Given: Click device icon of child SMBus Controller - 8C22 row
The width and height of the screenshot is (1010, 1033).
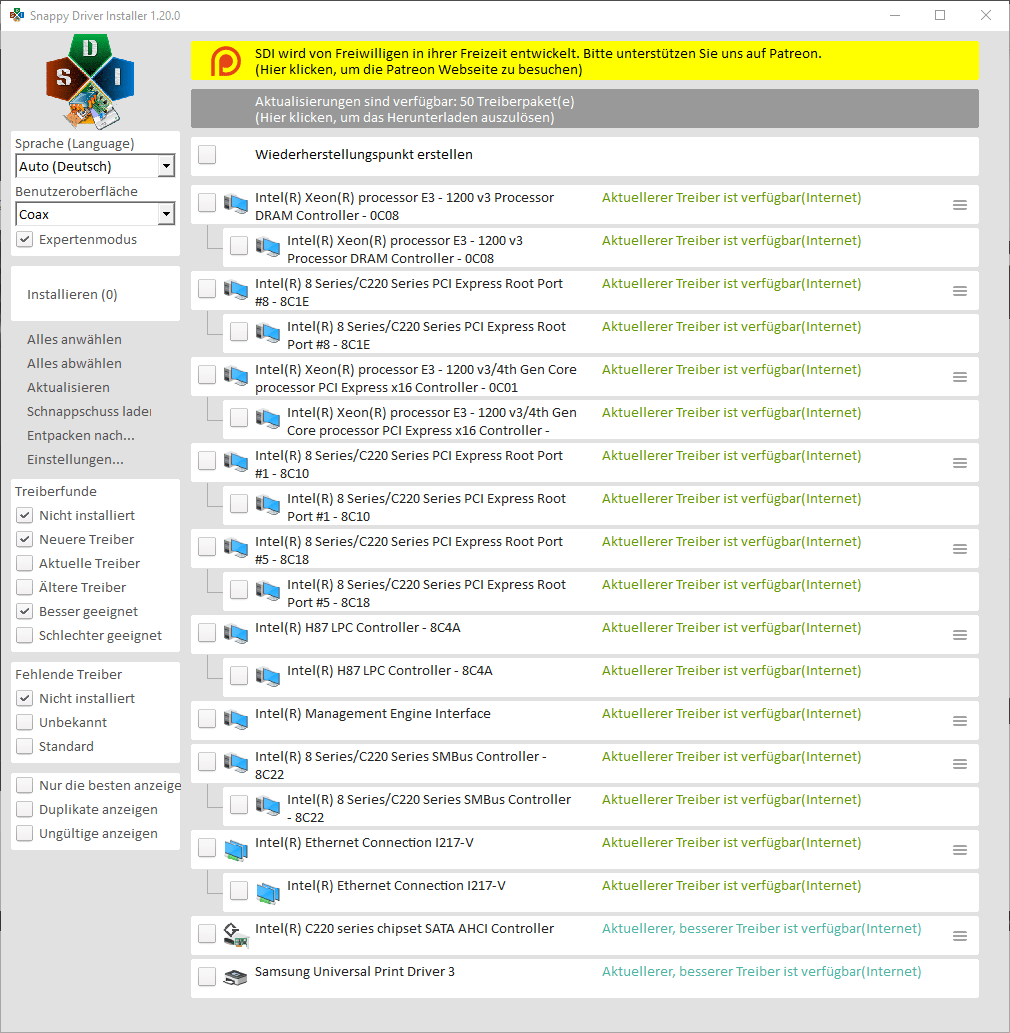Looking at the screenshot, I should pos(268,805).
